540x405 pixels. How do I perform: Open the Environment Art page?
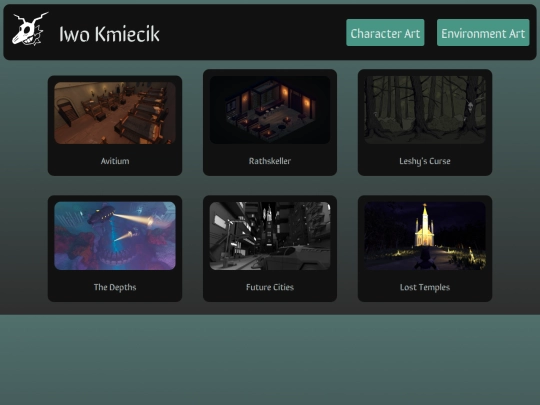click(483, 33)
